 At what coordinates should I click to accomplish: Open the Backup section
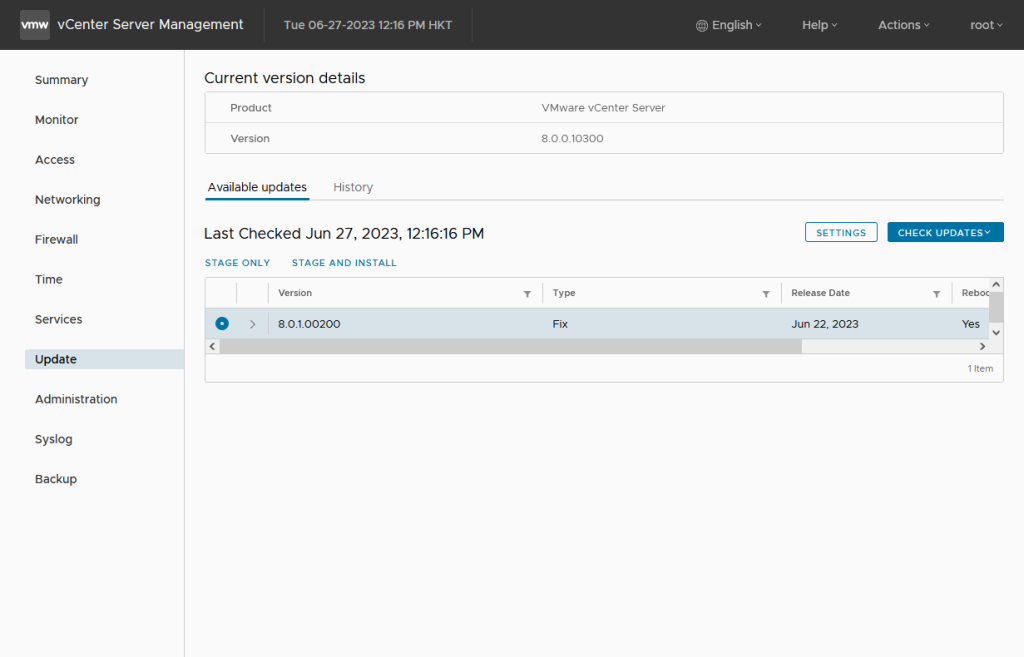[x=56, y=479]
